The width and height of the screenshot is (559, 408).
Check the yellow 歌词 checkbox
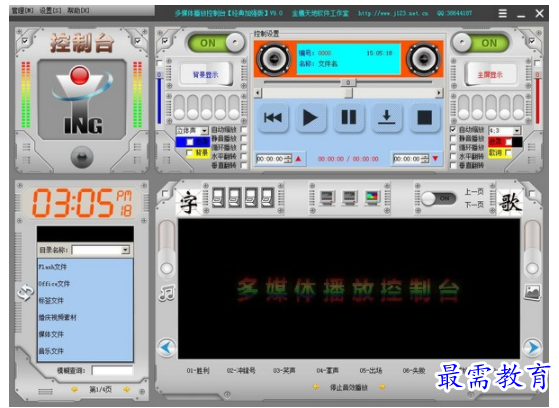(x=508, y=153)
